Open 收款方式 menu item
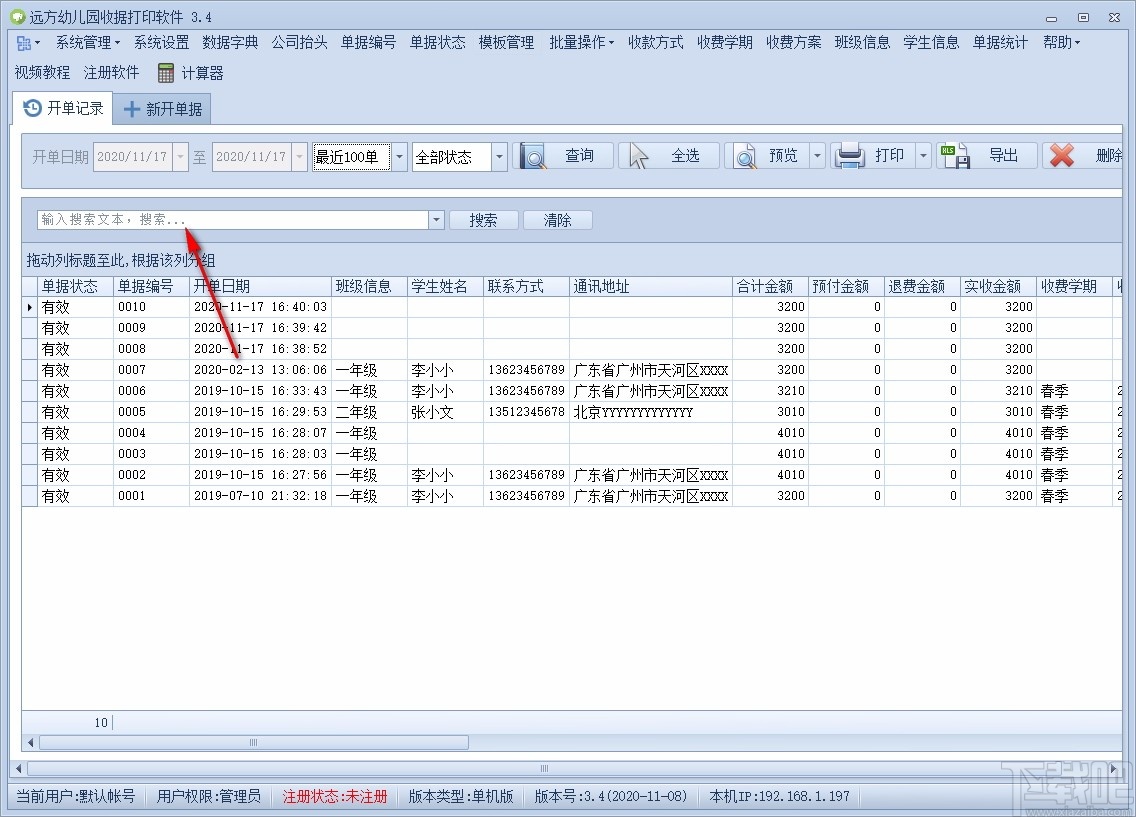Viewport: 1136px width, 817px height. click(656, 43)
